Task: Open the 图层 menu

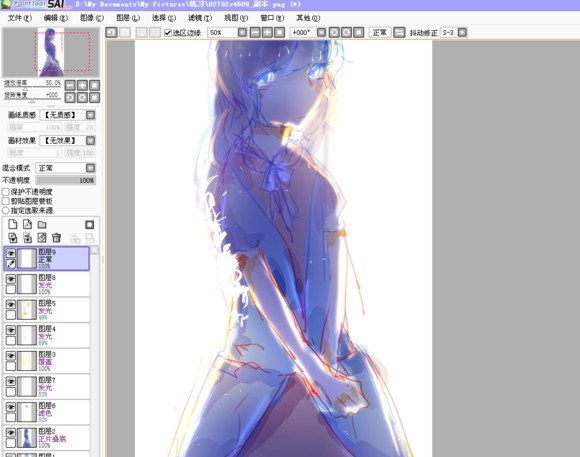Action: click(x=128, y=18)
